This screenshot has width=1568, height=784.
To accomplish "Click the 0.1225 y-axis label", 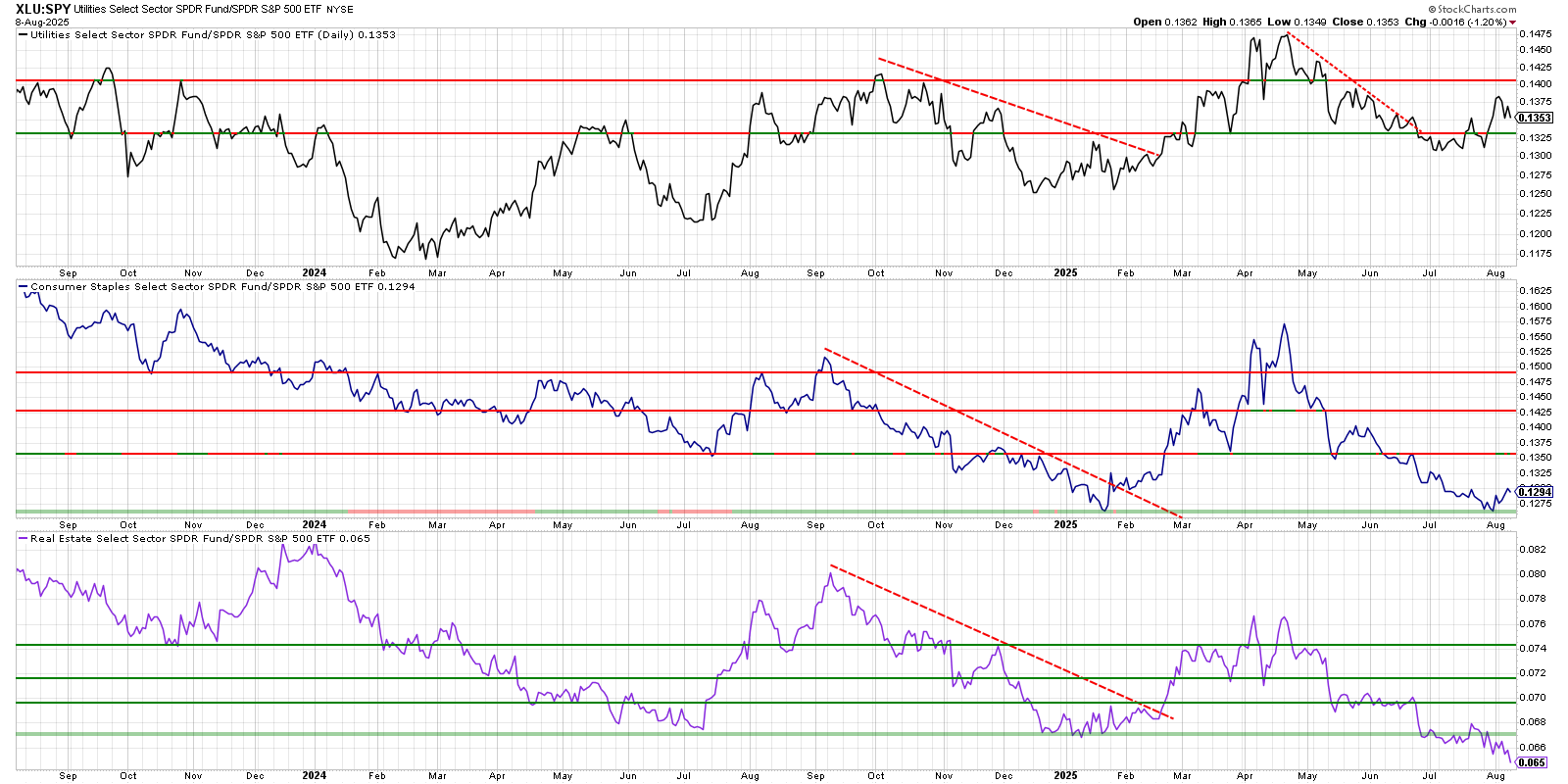I will pyautogui.click(x=1535, y=213).
